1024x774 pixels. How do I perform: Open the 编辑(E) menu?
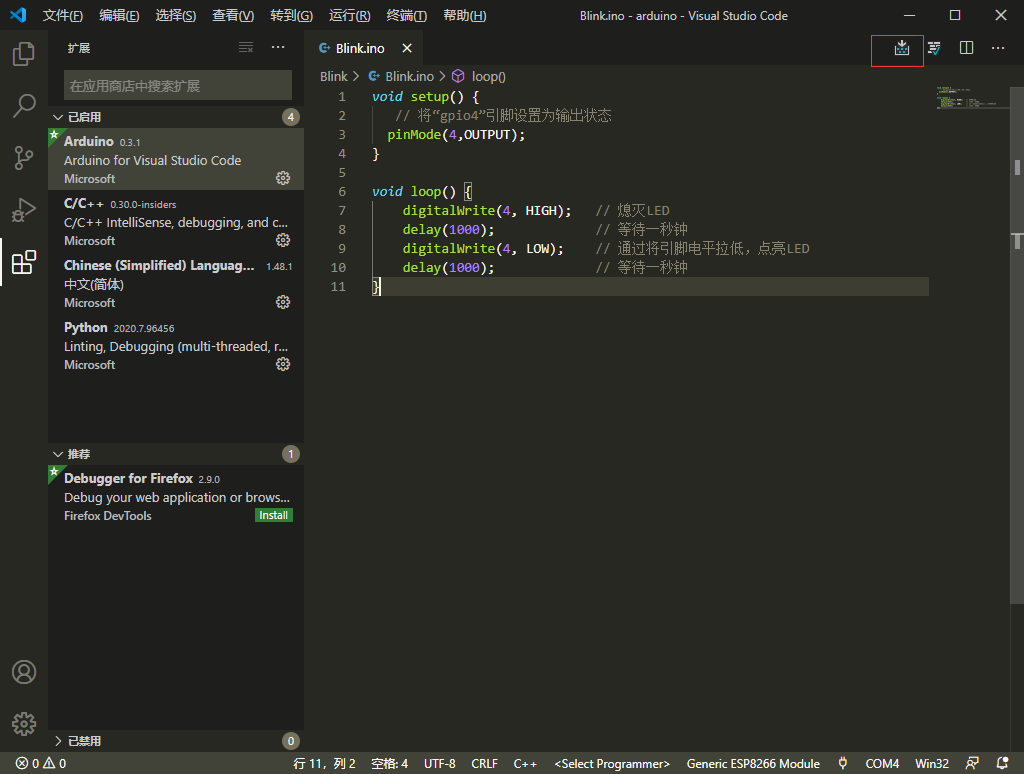(119, 15)
